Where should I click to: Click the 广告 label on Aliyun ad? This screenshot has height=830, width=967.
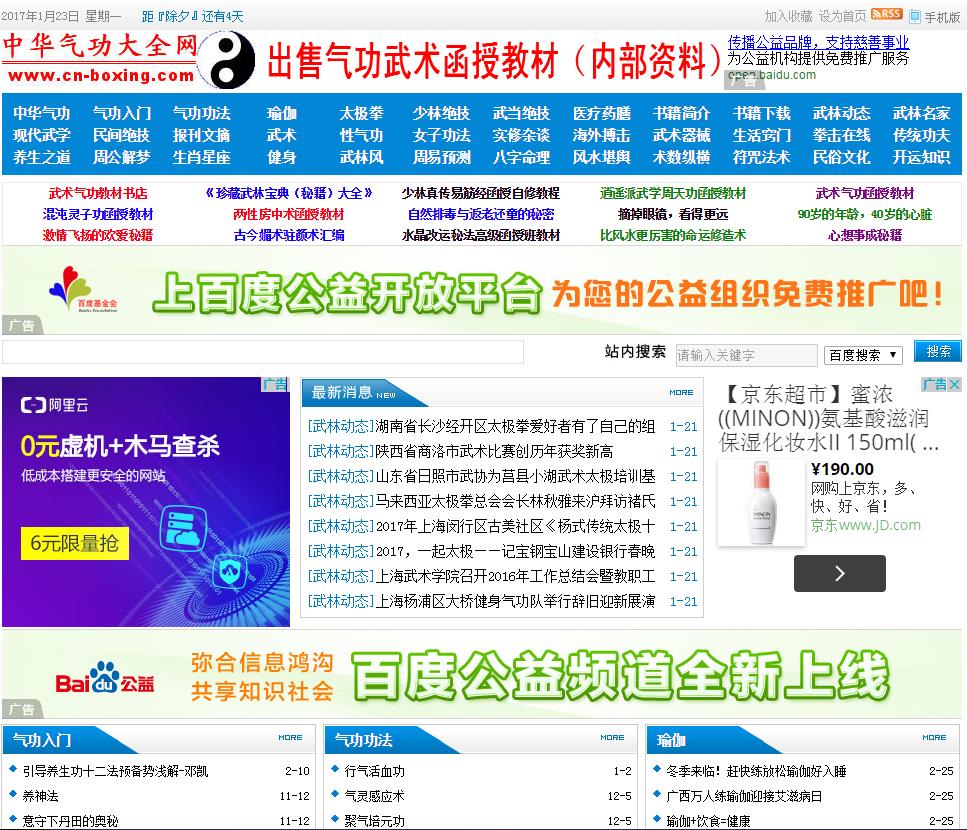point(274,384)
